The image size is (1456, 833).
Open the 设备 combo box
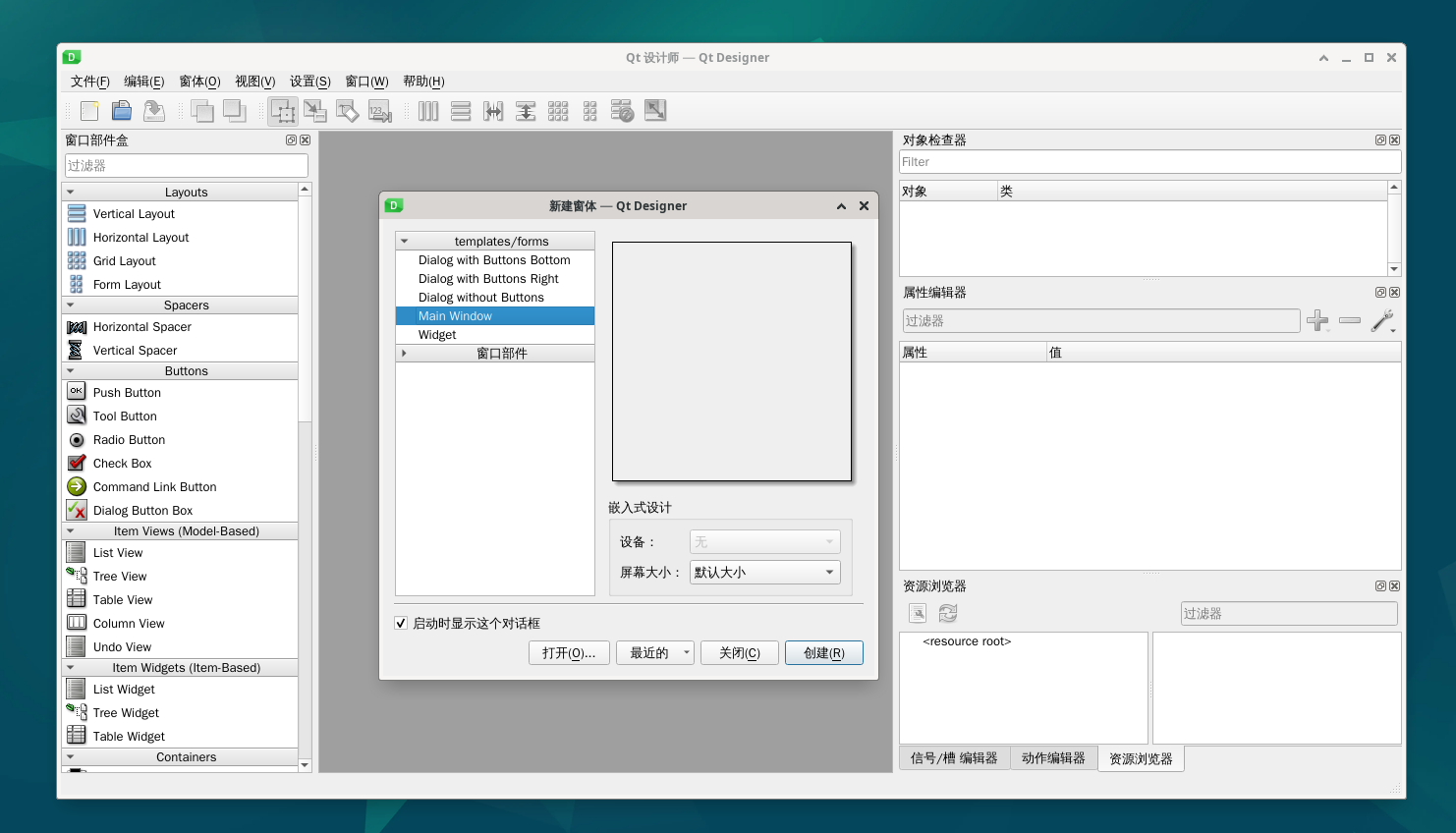[764, 542]
